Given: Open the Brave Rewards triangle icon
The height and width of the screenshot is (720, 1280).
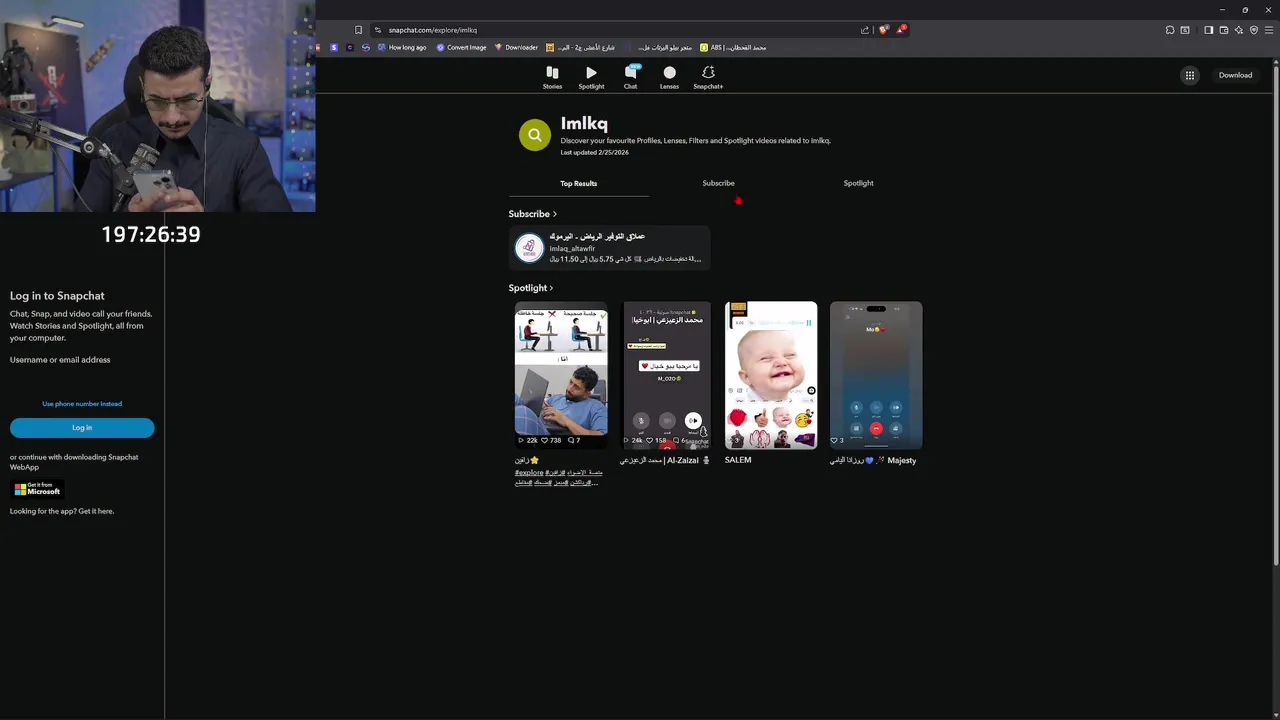Looking at the screenshot, I should pyautogui.click(x=900, y=30).
